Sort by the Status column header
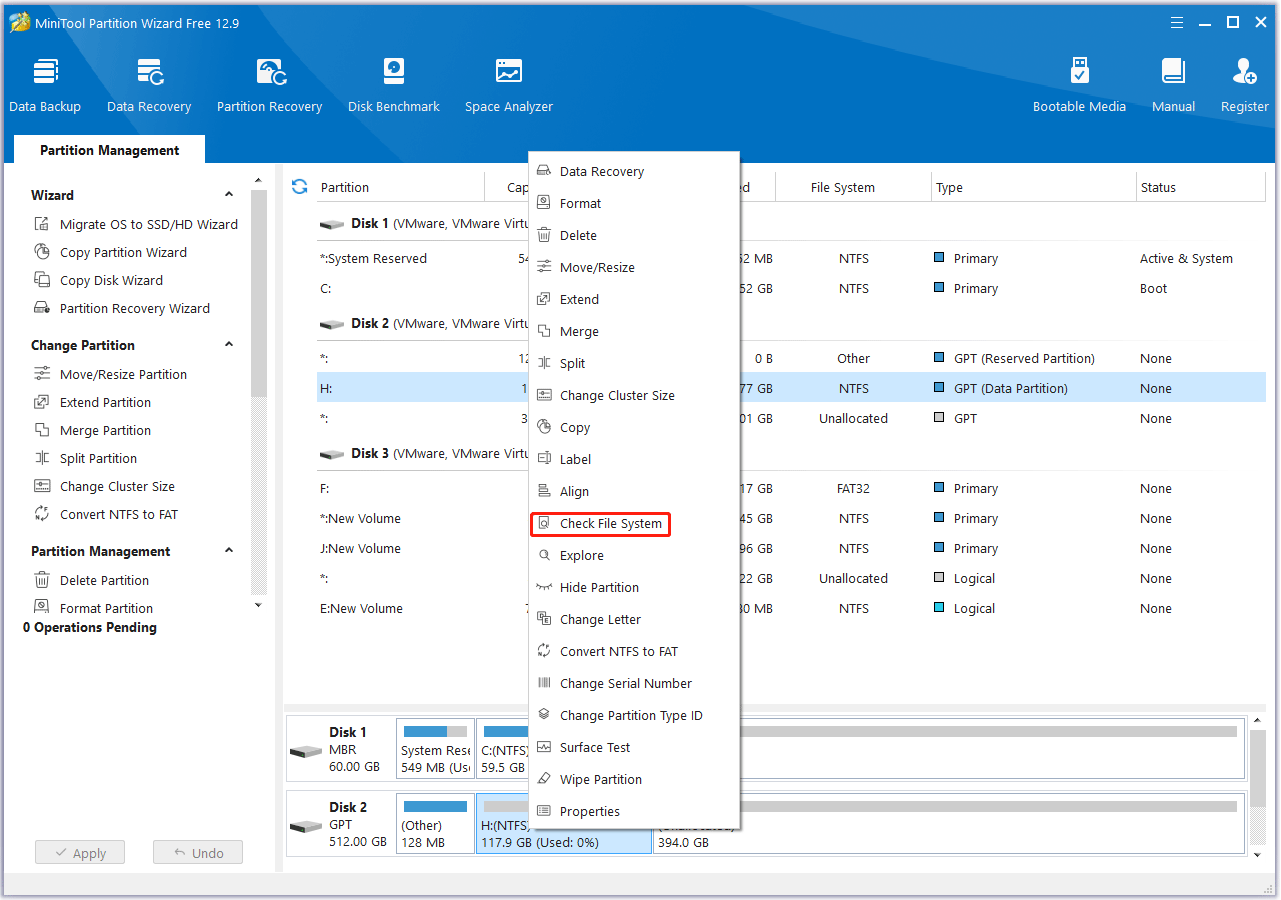The height and width of the screenshot is (900, 1281). pyautogui.click(x=1201, y=187)
